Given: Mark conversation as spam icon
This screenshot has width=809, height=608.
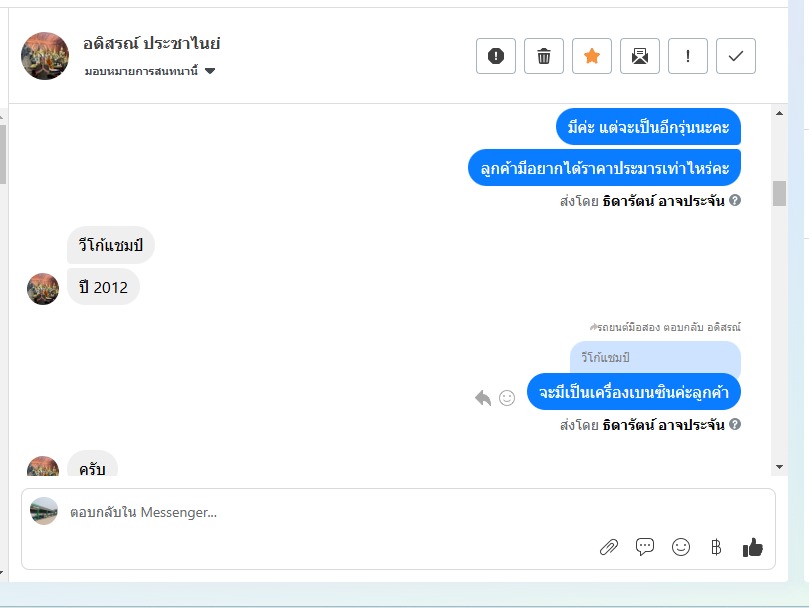Looking at the screenshot, I should [495, 56].
